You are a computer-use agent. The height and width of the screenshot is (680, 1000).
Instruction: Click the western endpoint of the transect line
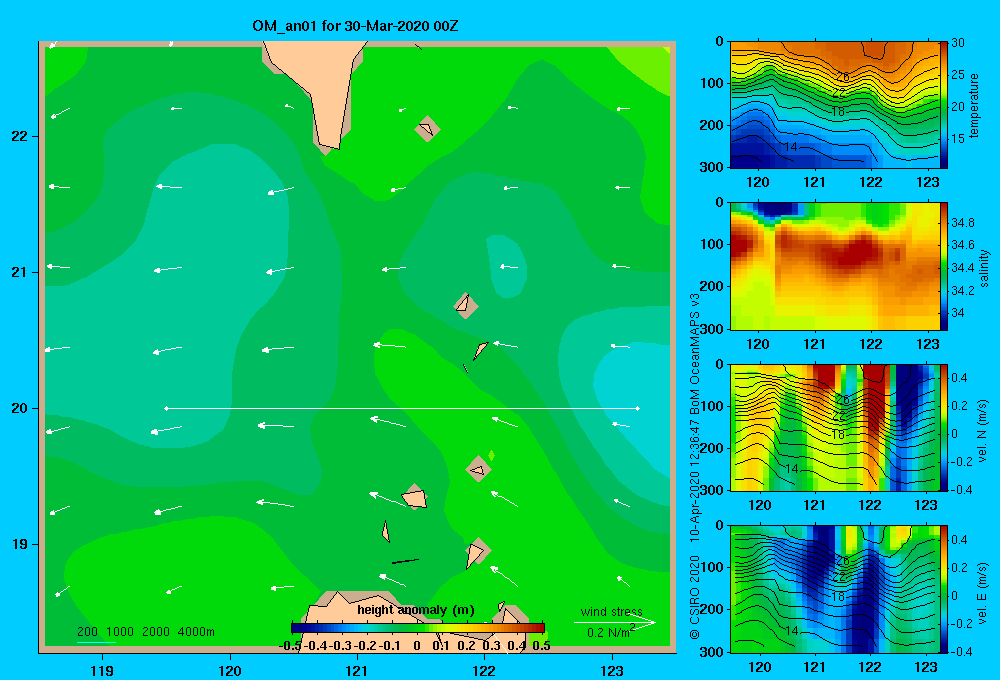click(x=166, y=408)
